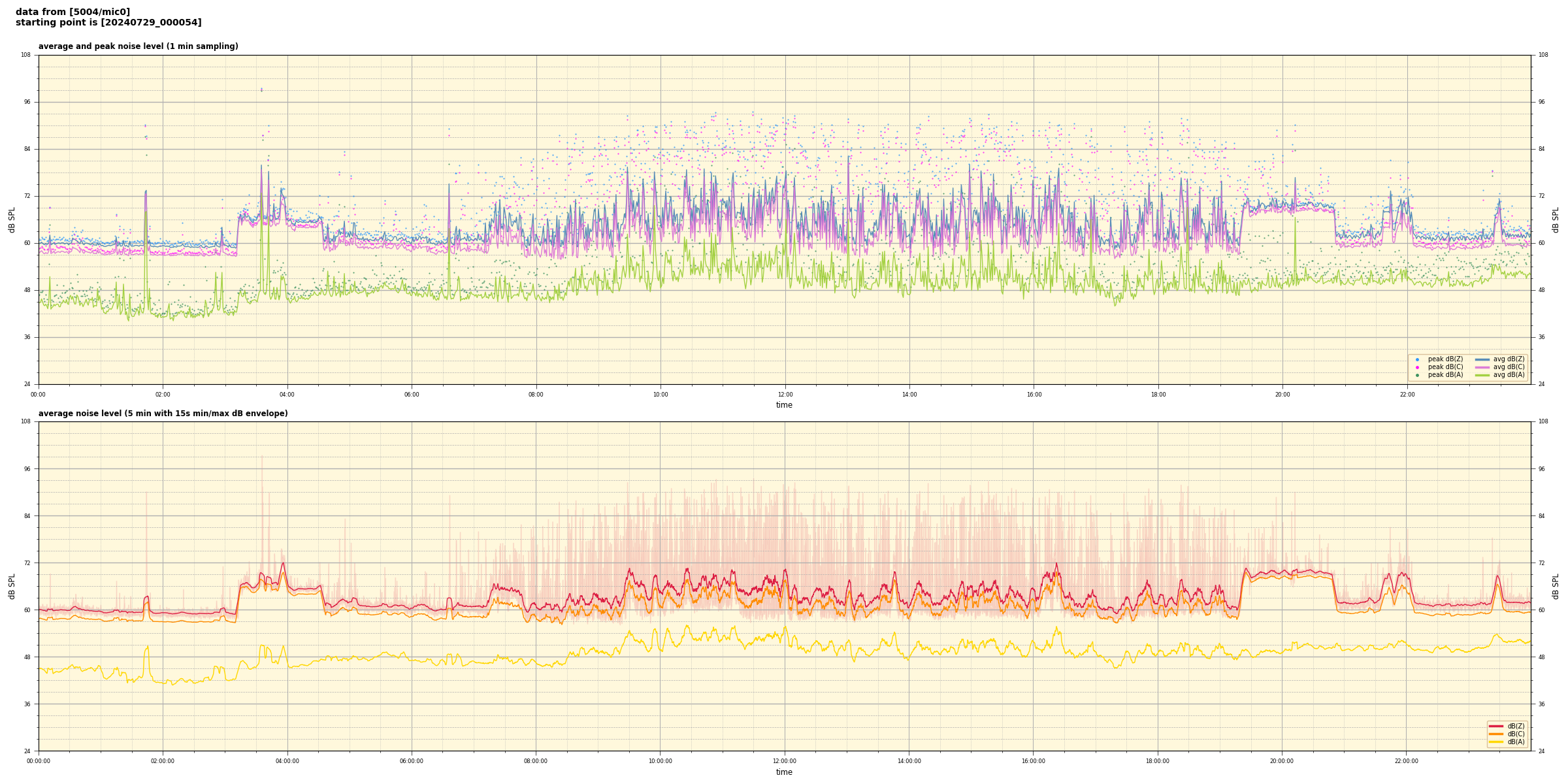Click bottom chart dB(Z) red legend entry
The width and height of the screenshot is (1568, 784).
(1496, 726)
